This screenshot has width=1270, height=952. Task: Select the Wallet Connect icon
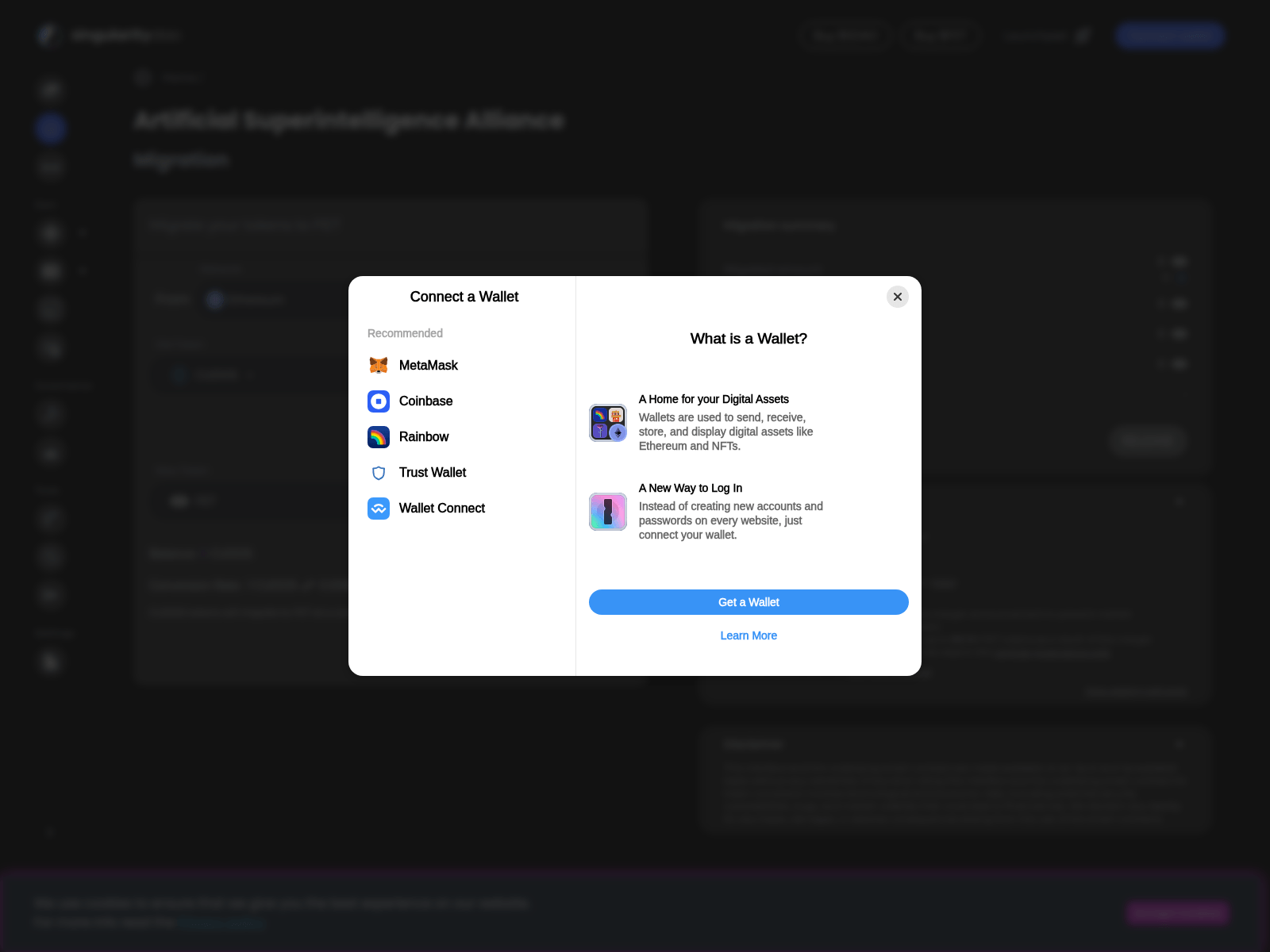379,508
